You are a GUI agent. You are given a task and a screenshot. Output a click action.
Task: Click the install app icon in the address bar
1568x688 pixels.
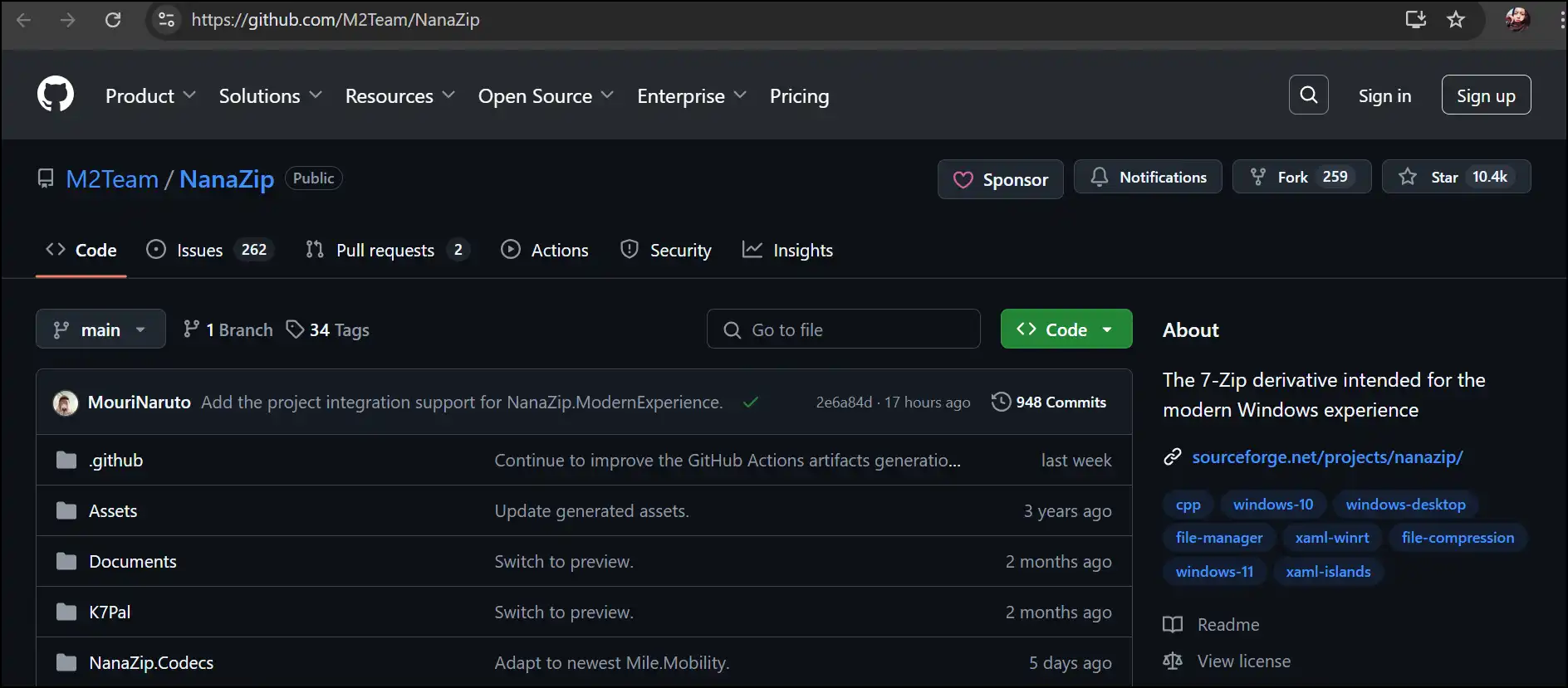(1415, 19)
